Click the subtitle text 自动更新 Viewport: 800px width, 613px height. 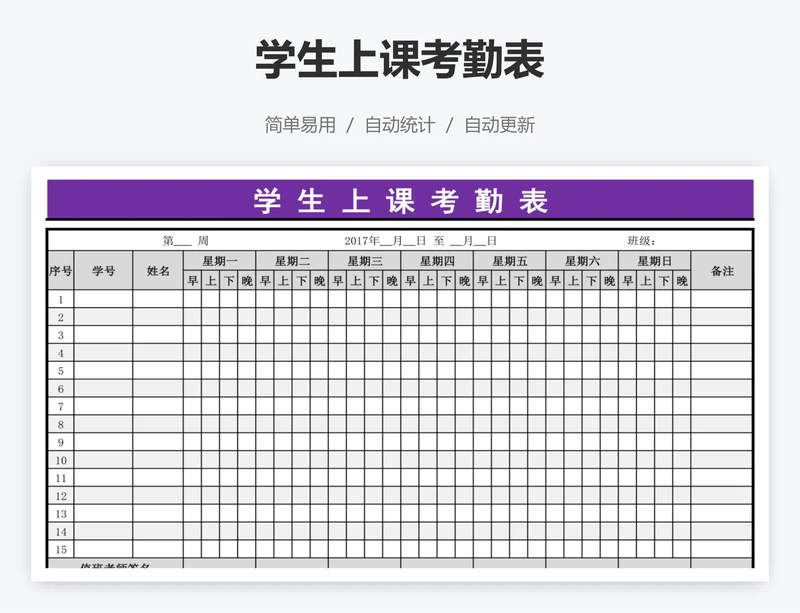click(499, 125)
